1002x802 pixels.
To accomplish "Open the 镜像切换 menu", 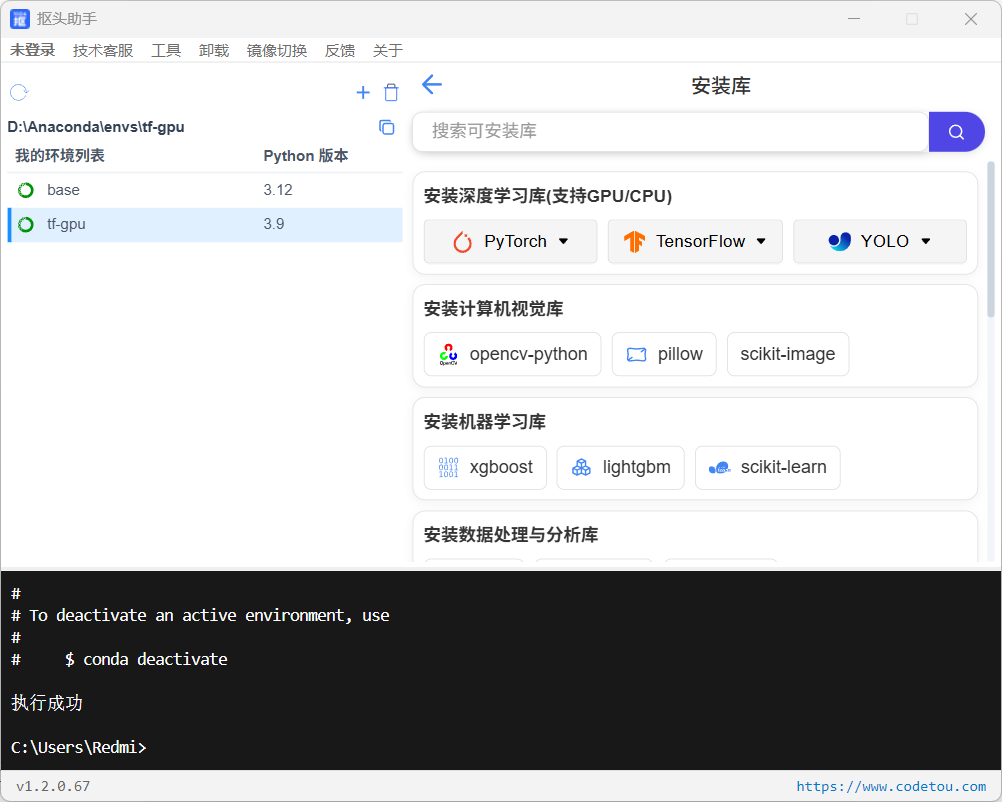I will 277,50.
